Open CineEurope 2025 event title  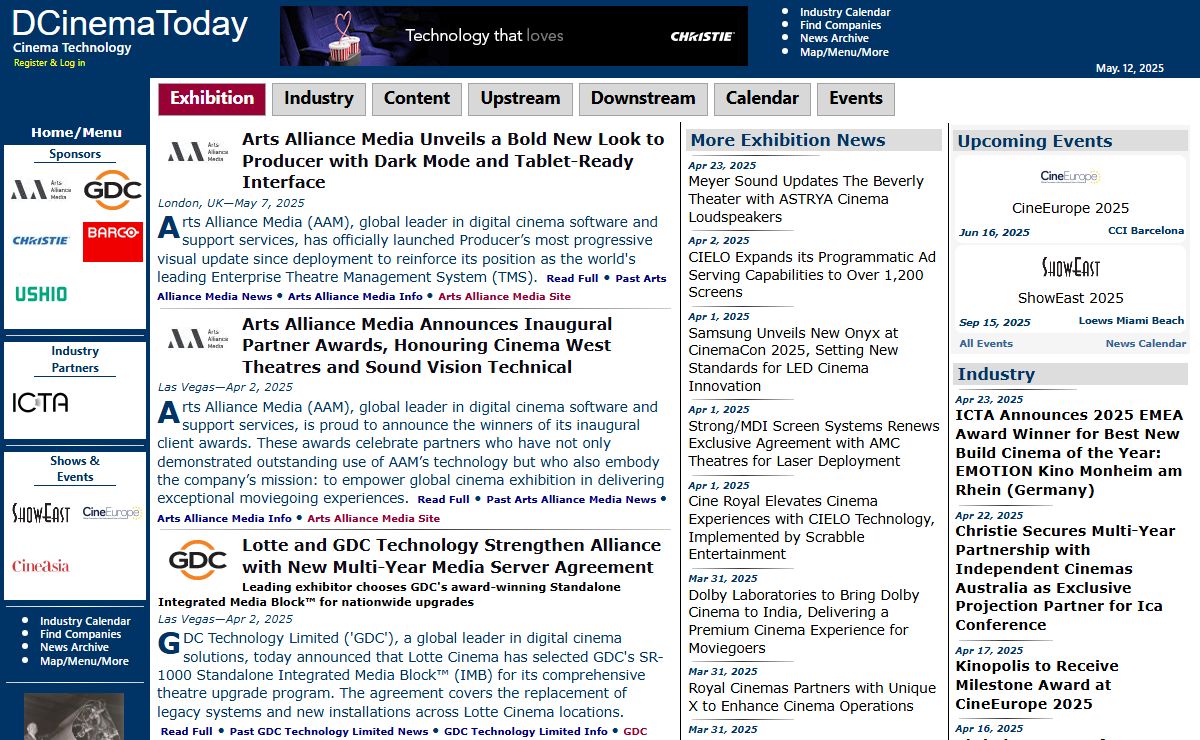pos(1070,208)
